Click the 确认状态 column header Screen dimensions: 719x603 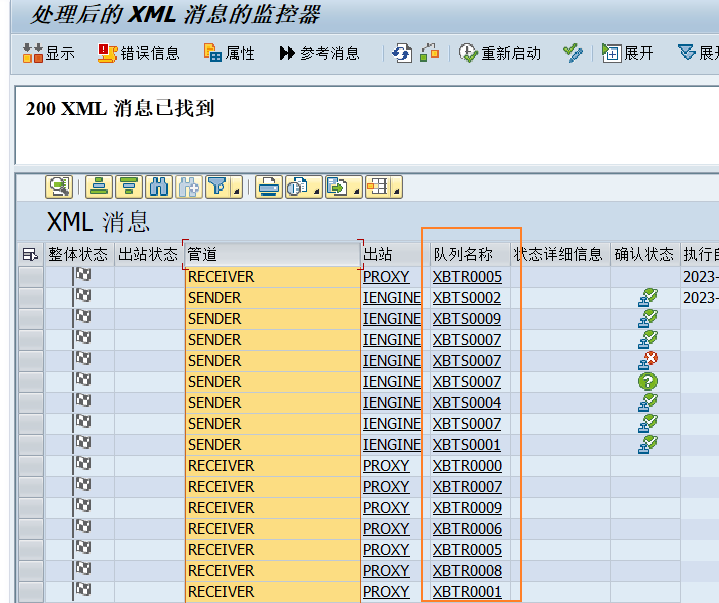pos(645,254)
